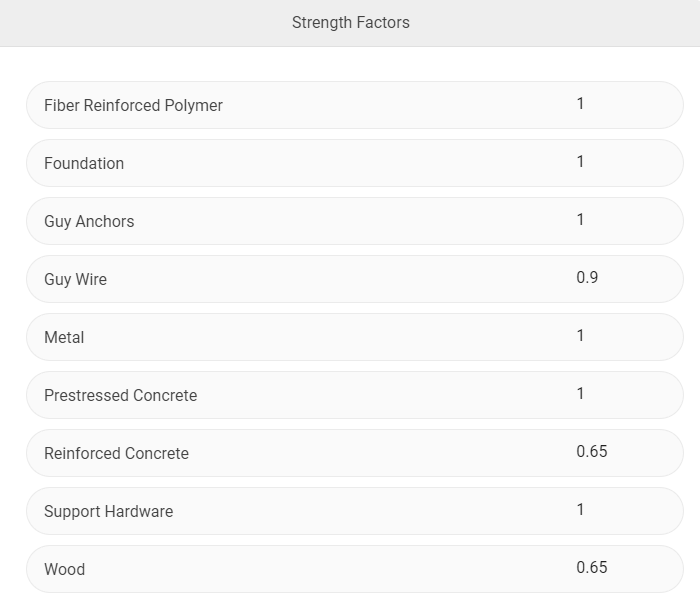Click the Reinforced Concrete 0.65 value
The width and height of the screenshot is (700, 602).
click(x=592, y=452)
